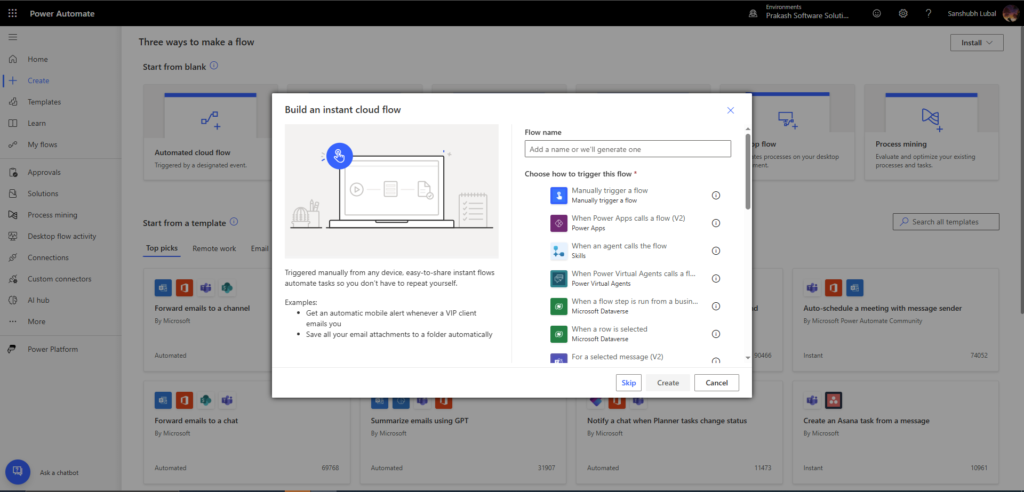Show info for Power Virtual Agents trigger
This screenshot has width=1024, height=492.
(x=716, y=278)
